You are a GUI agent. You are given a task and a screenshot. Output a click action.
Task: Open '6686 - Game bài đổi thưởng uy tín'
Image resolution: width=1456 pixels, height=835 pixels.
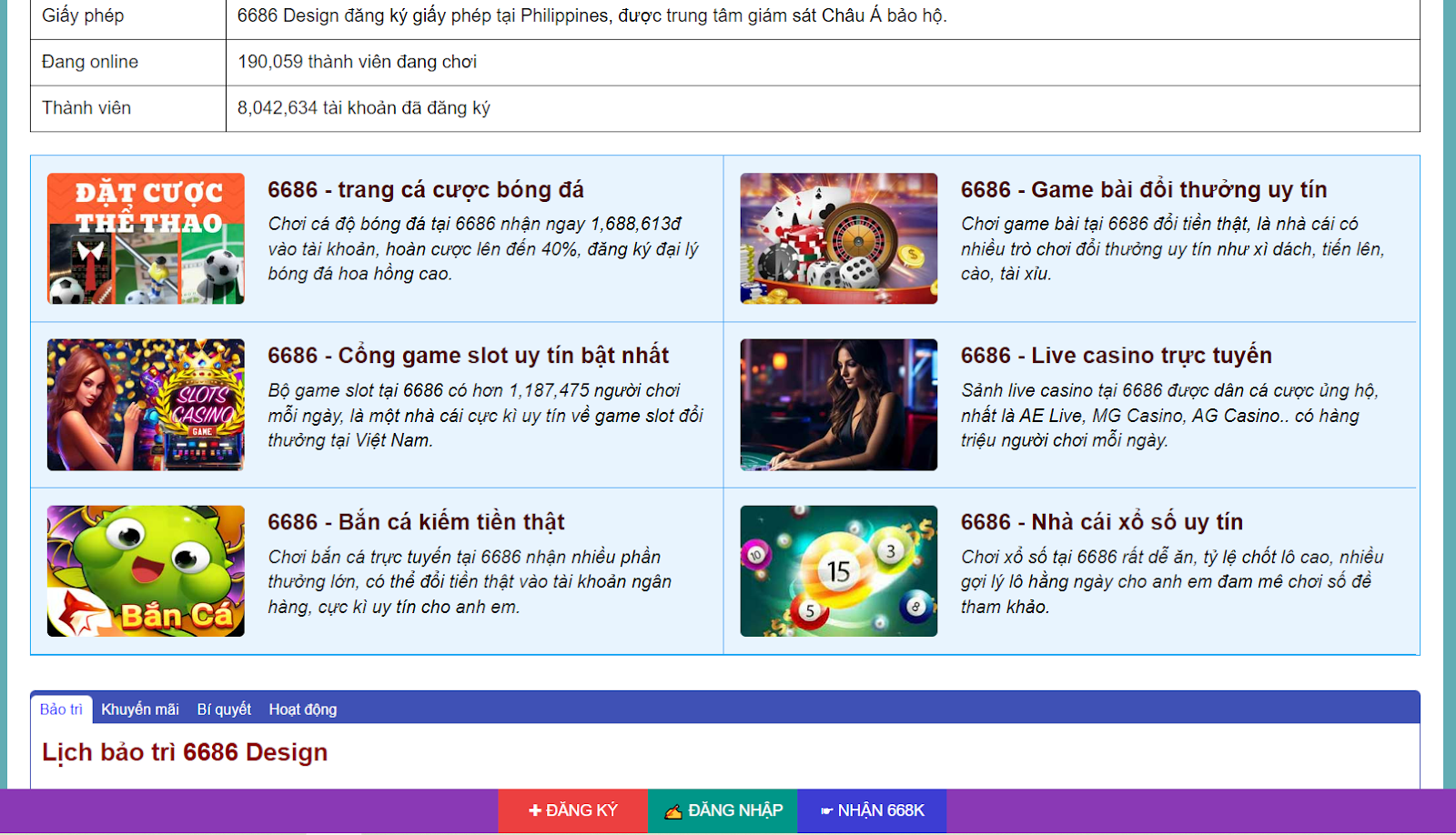pyautogui.click(x=1144, y=189)
